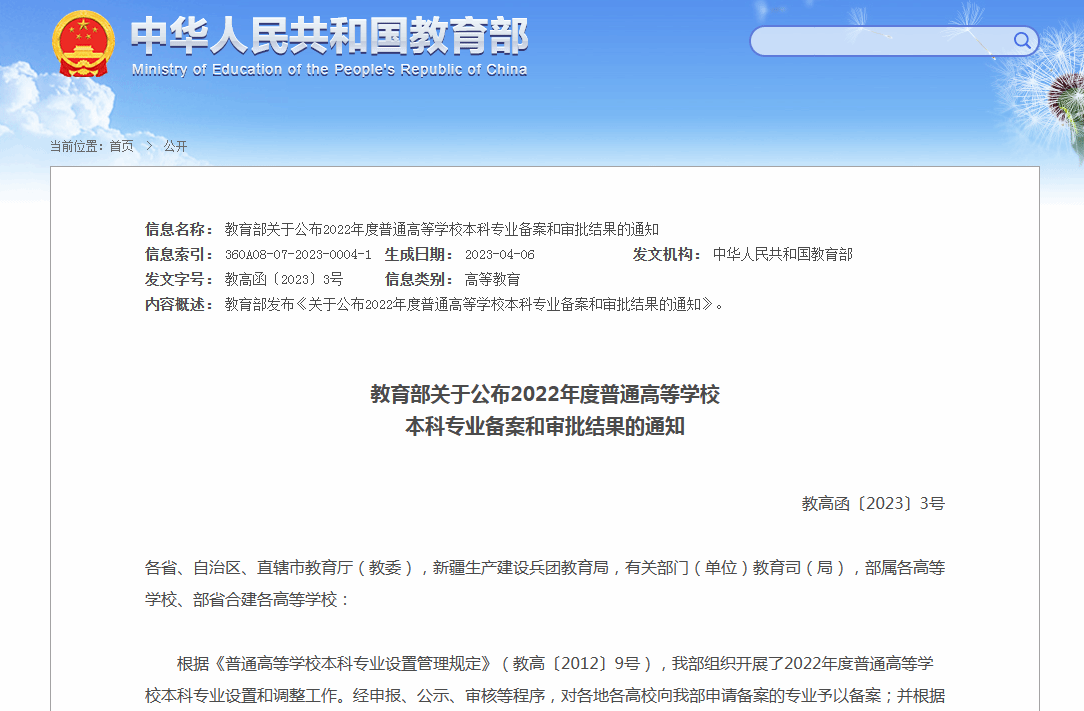This screenshot has height=711, width=1084.
Task: Click the 高等教育 category value
Action: point(492,280)
